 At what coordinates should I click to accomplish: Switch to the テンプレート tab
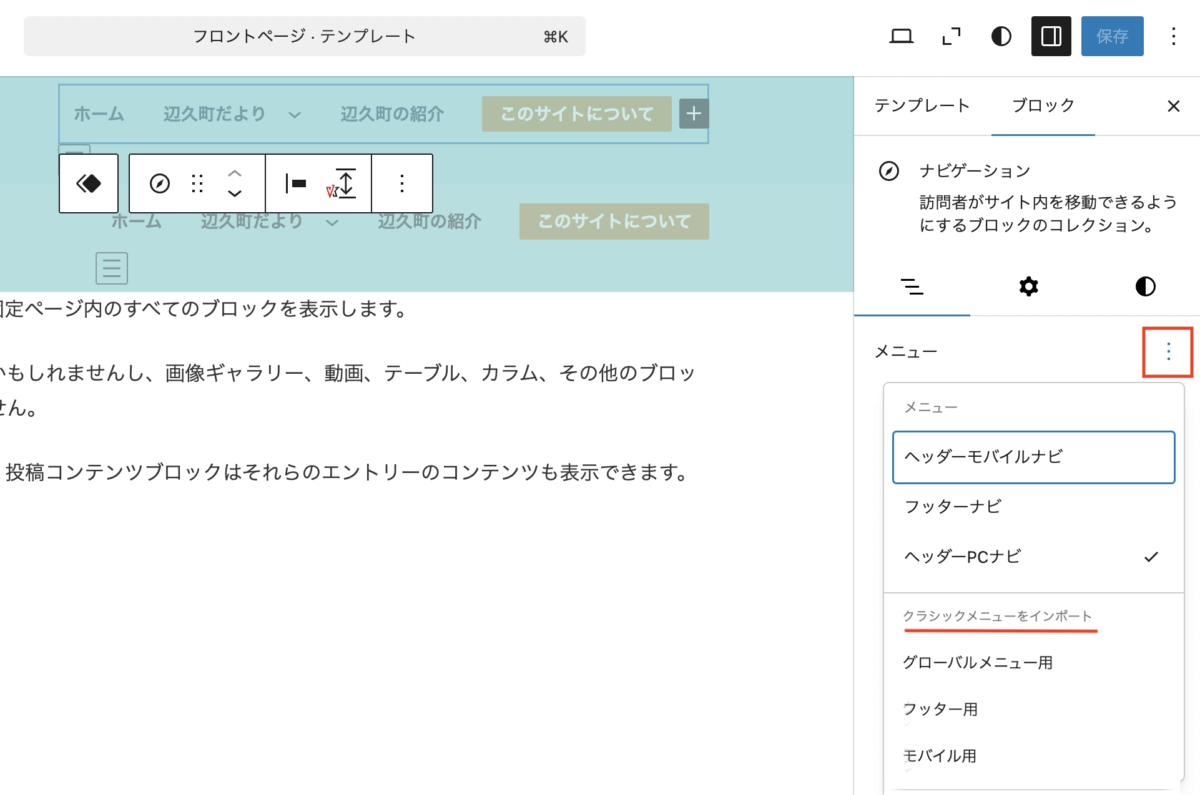pyautogui.click(x=922, y=105)
